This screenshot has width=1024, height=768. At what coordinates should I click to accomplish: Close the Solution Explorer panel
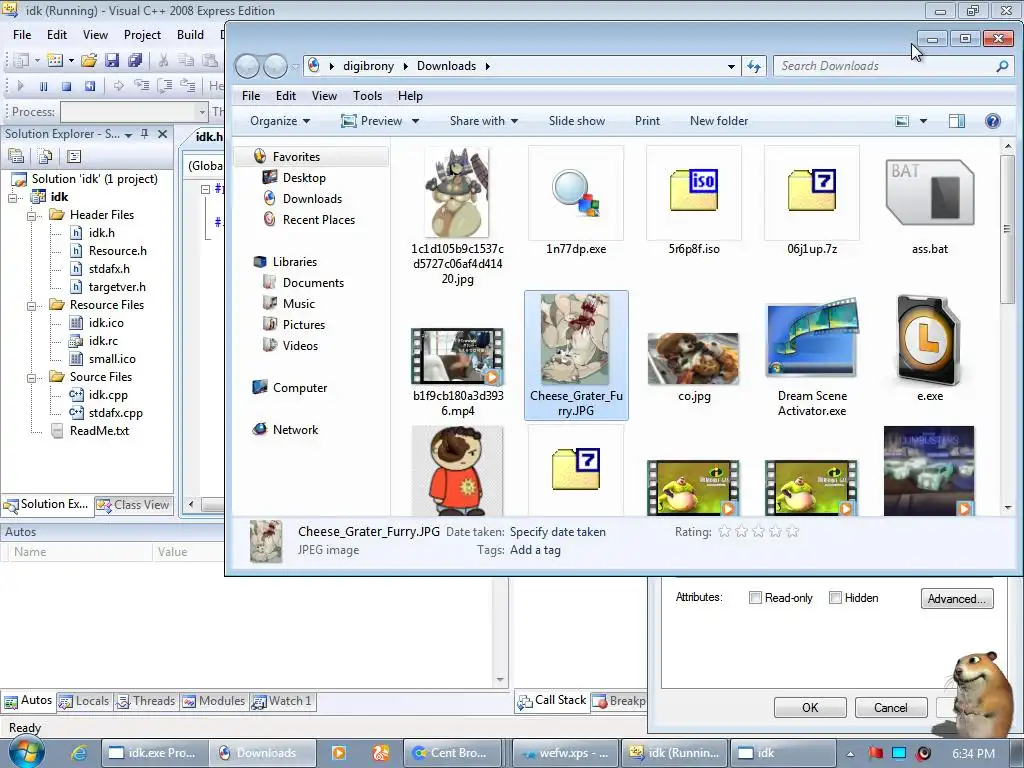coord(163,134)
